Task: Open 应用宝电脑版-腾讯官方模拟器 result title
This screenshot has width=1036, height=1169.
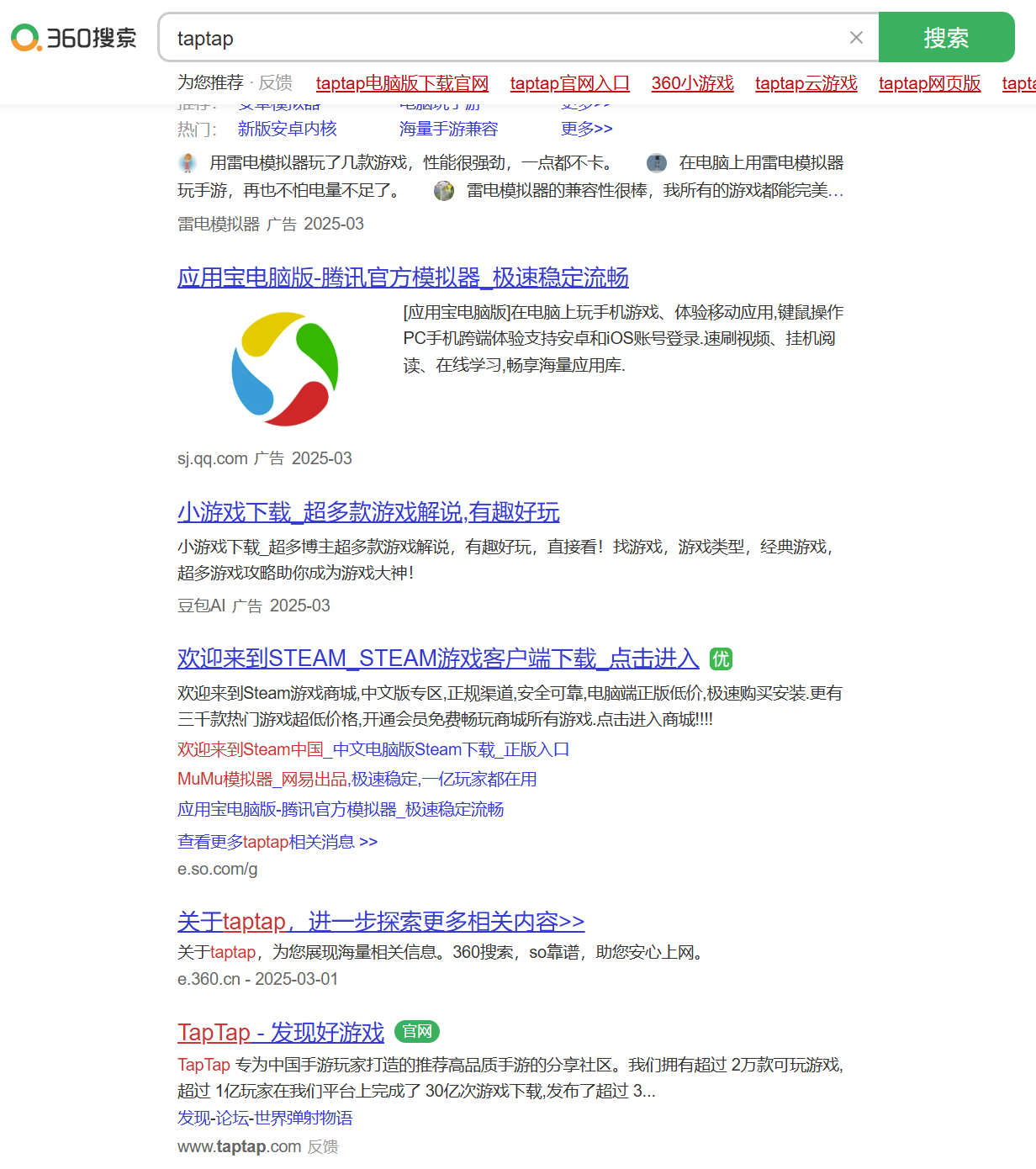Action: click(x=403, y=278)
